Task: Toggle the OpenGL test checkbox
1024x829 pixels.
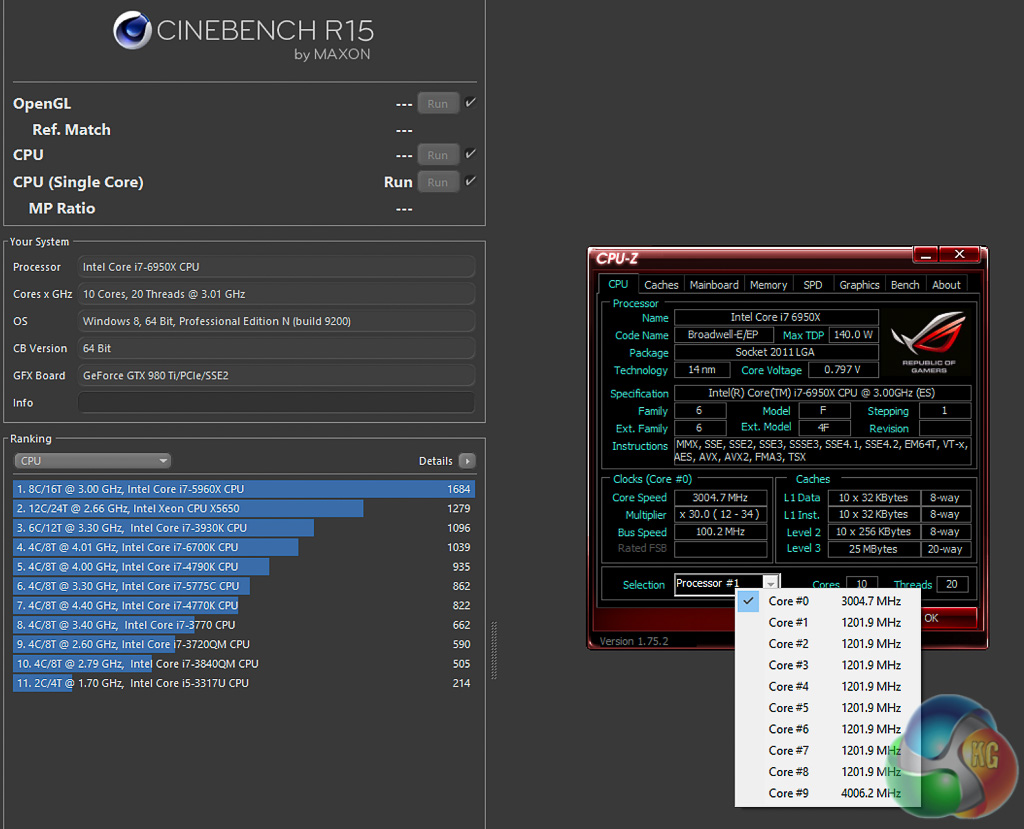Action: point(471,103)
